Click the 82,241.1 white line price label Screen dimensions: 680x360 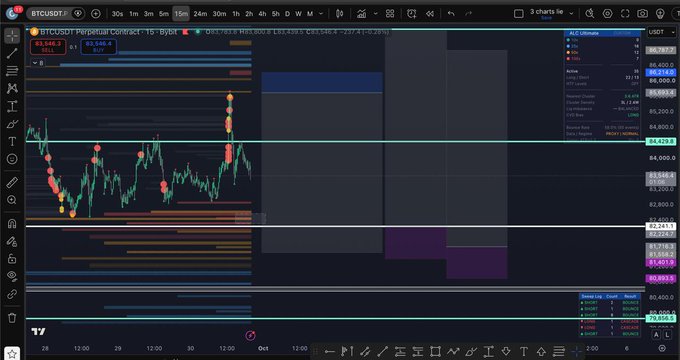[x=660, y=226]
